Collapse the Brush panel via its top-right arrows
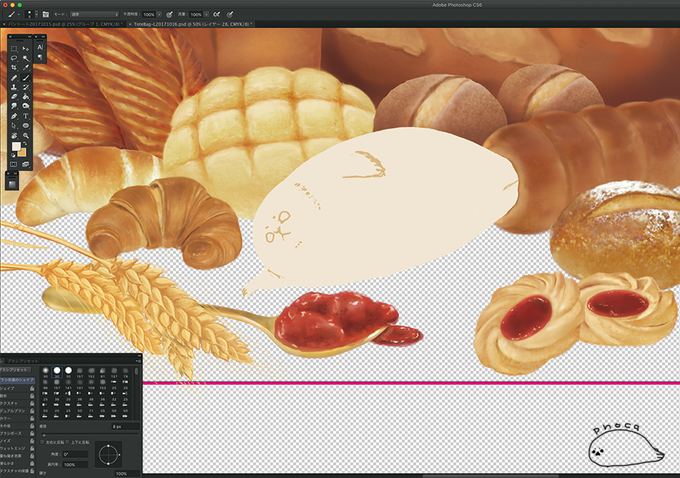 coord(139,355)
